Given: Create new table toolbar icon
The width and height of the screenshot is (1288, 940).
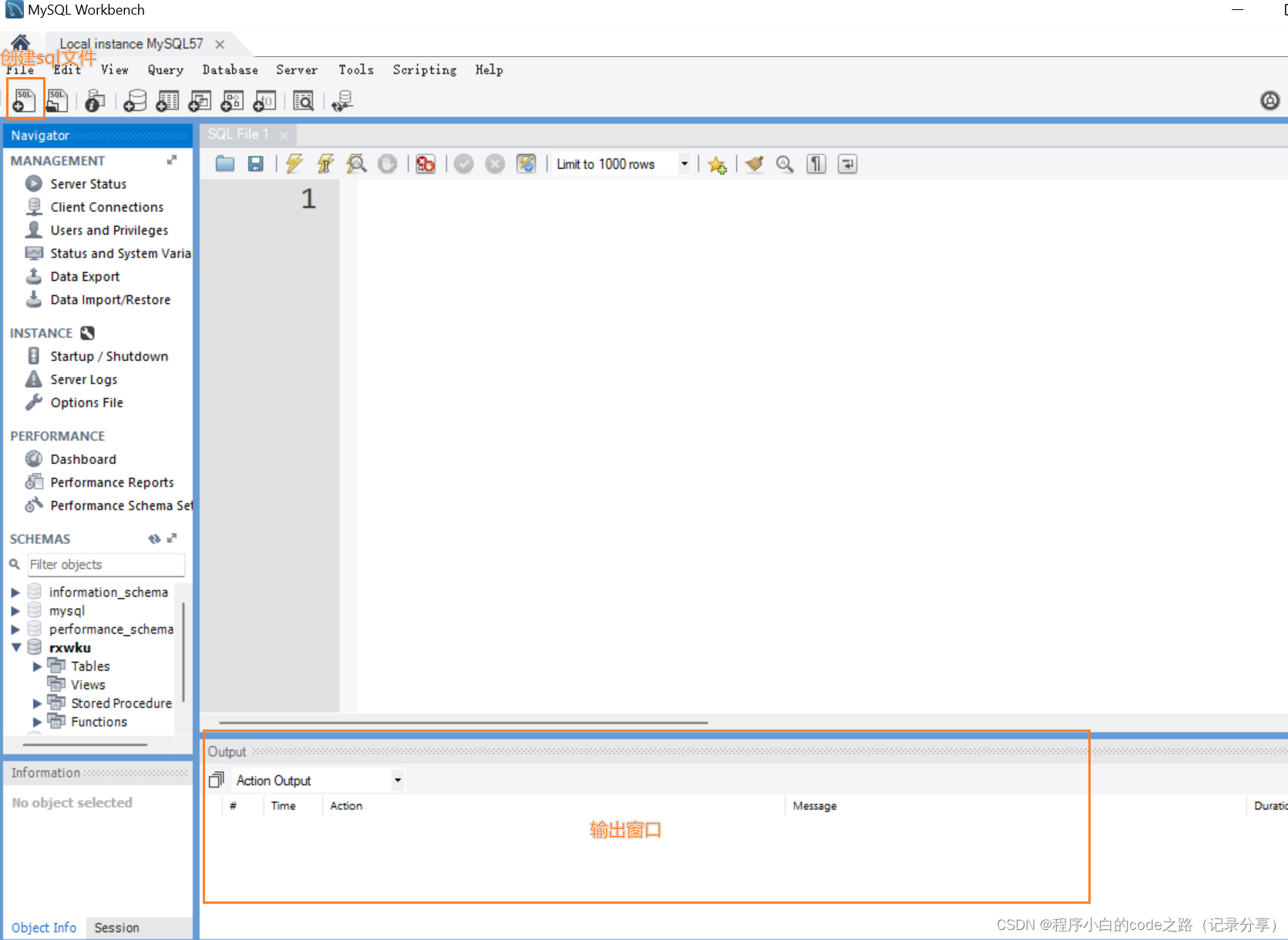Looking at the screenshot, I should tap(167, 100).
